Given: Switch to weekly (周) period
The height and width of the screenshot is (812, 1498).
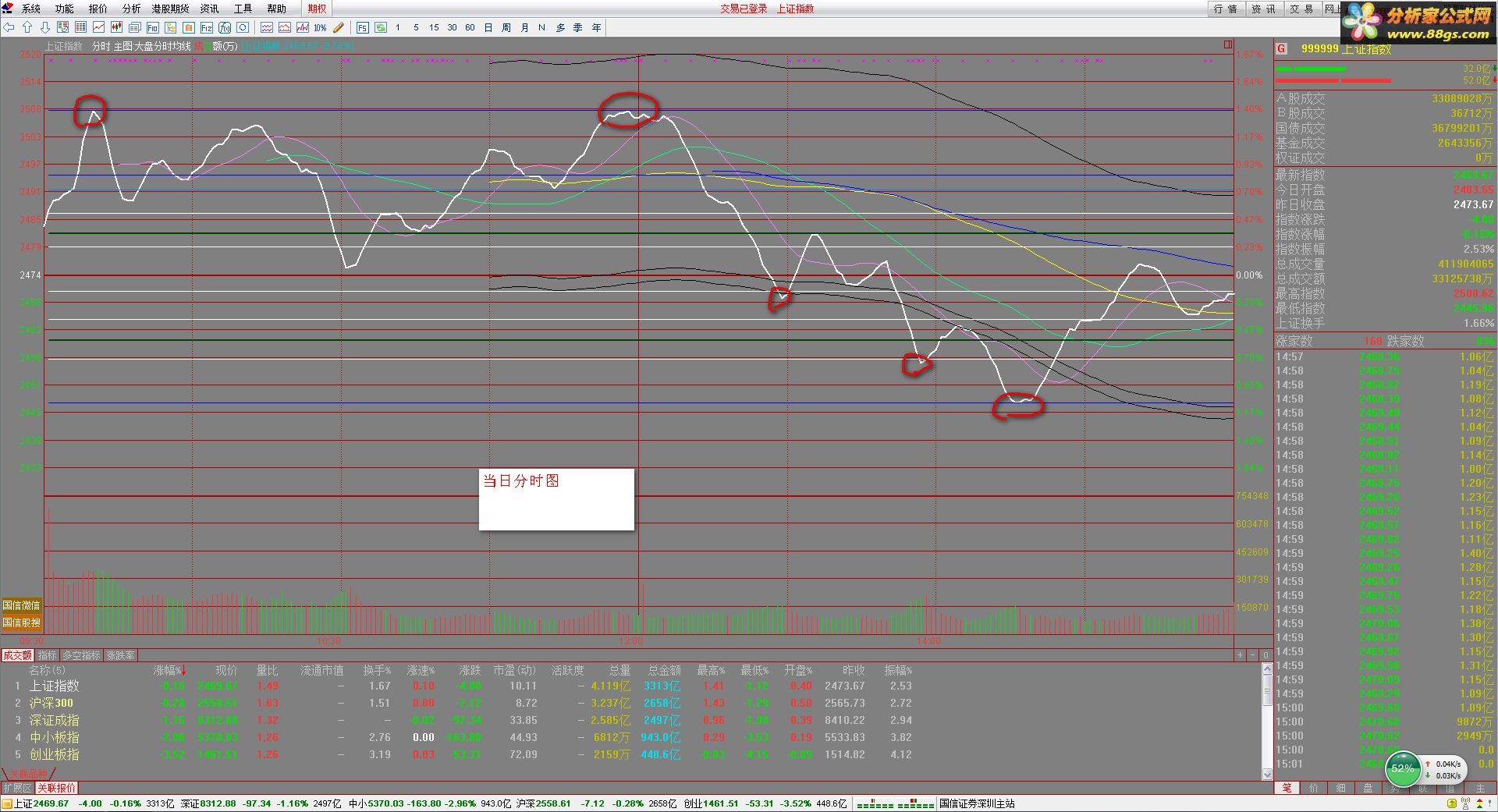Looking at the screenshot, I should click(506, 27).
